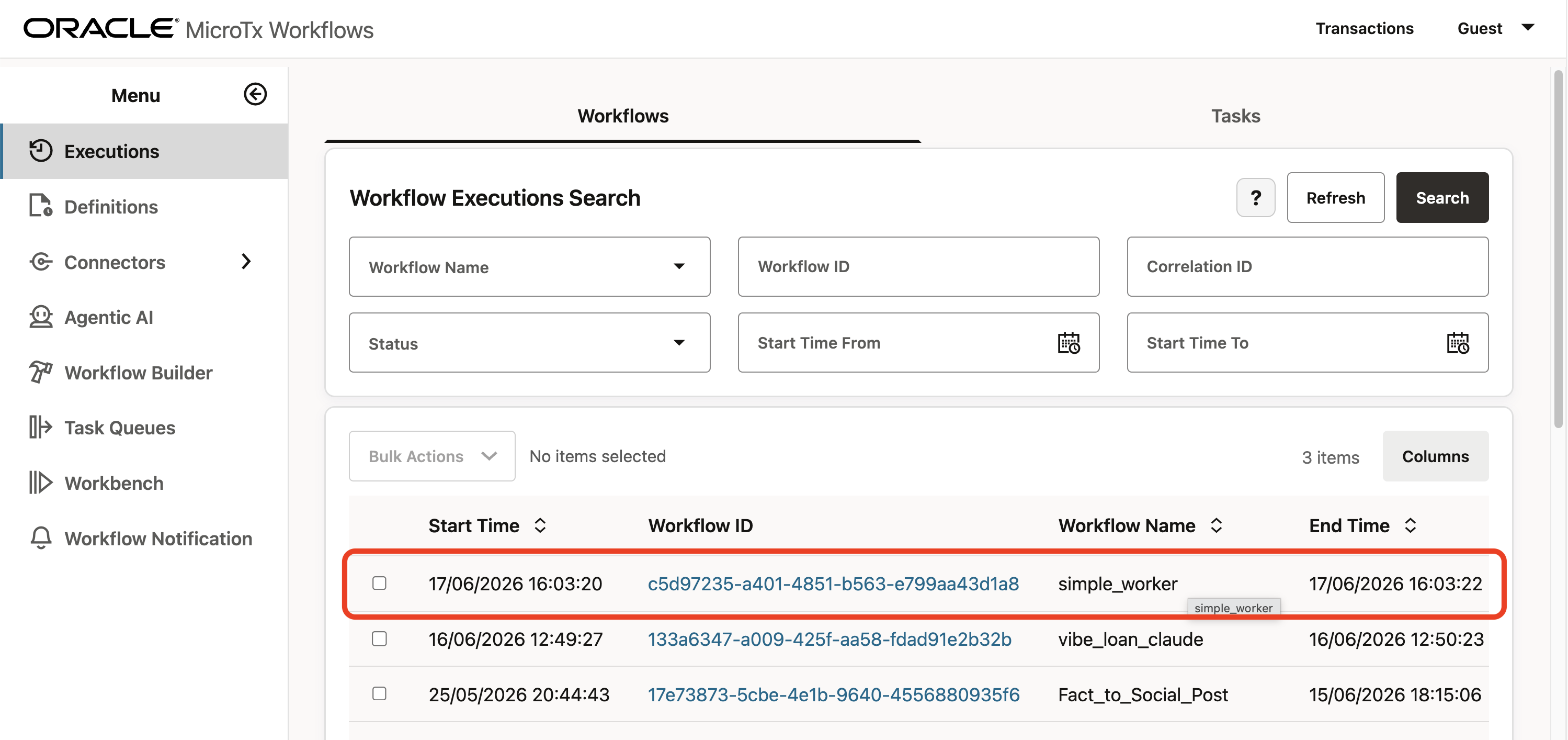Go to Executions in the menu
The width and height of the screenshot is (1568, 740).
(x=144, y=151)
